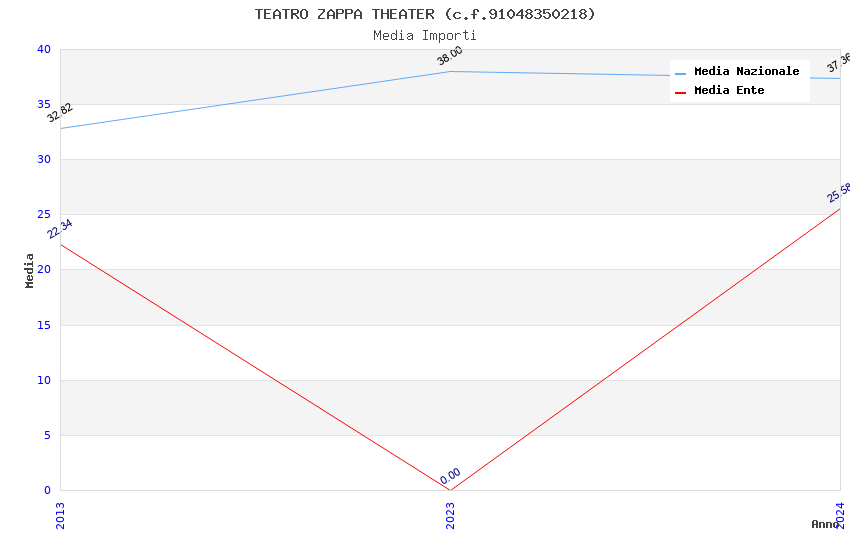Click the Anno axis title
Screen dimensions: 850x550
click(825, 524)
